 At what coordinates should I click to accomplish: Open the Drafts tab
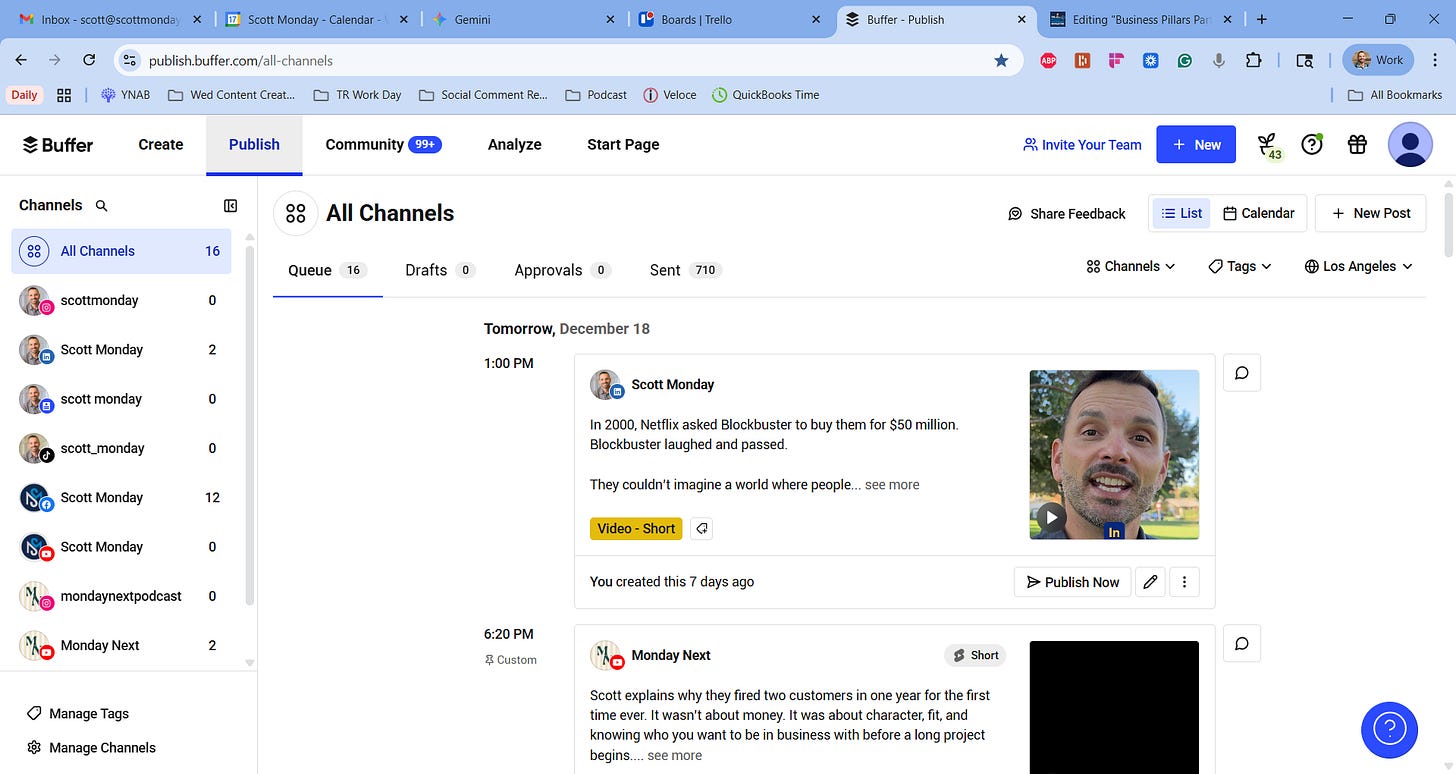440,271
